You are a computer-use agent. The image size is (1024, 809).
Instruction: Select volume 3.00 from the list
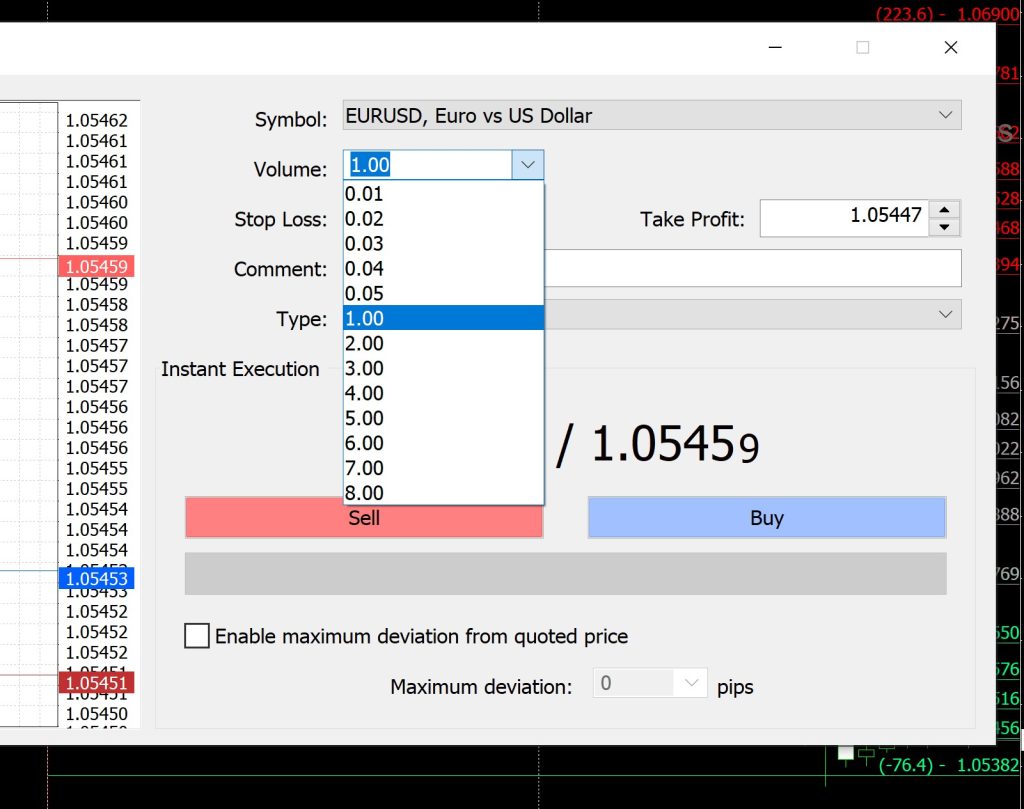tap(443, 368)
